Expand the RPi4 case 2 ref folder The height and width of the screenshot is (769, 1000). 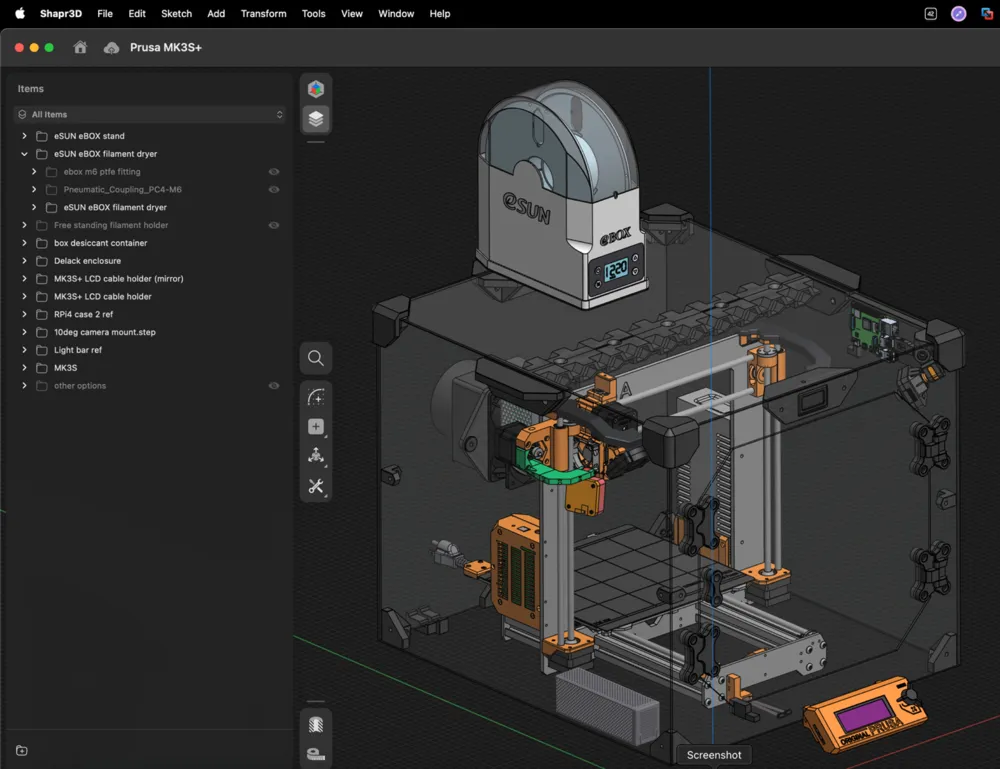point(24,314)
